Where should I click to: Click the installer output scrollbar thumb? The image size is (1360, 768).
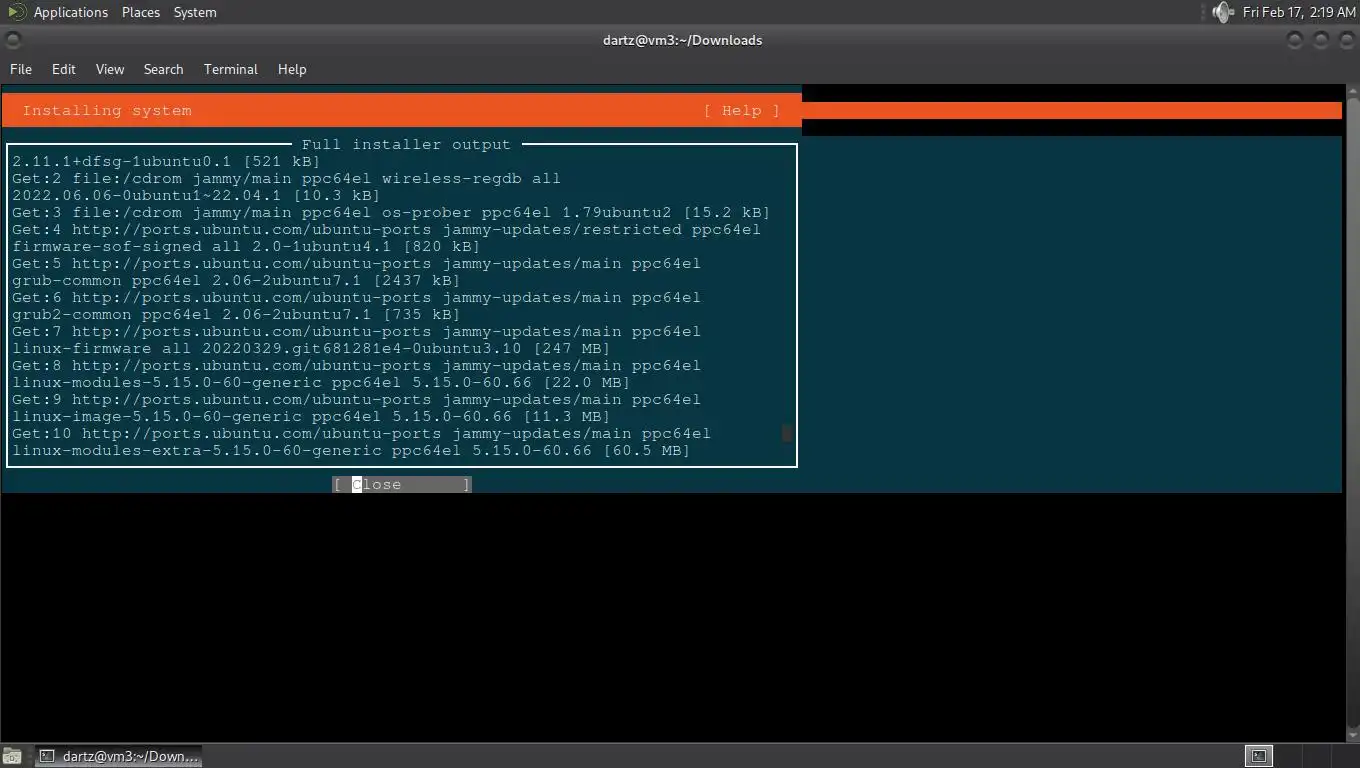click(x=787, y=433)
